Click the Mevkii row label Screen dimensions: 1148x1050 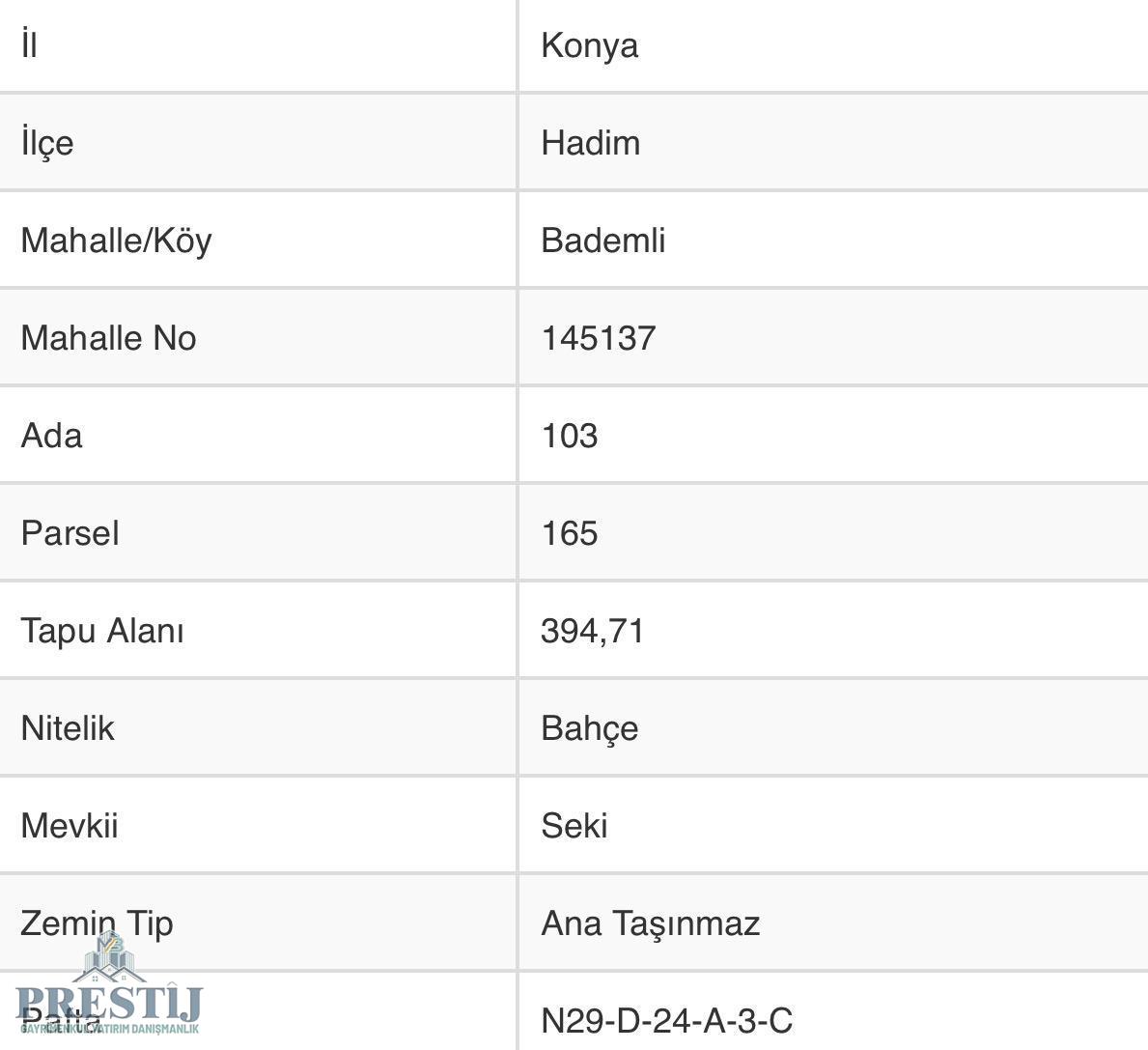pos(70,826)
